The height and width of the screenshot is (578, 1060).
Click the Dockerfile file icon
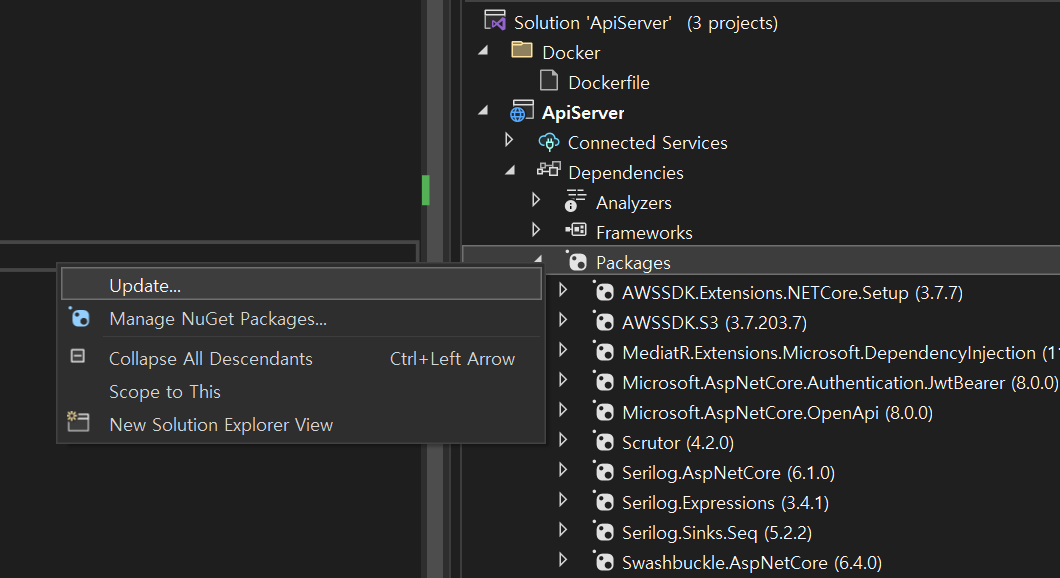pos(549,80)
